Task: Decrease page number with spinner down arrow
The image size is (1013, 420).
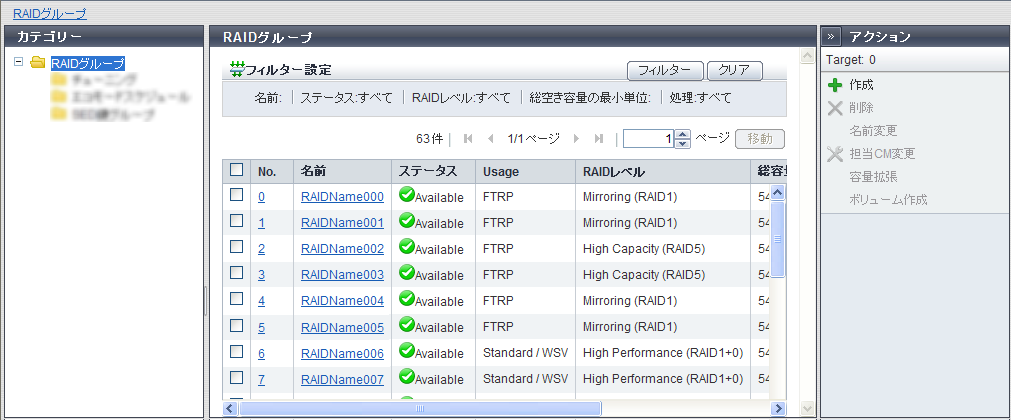Action: (683, 144)
